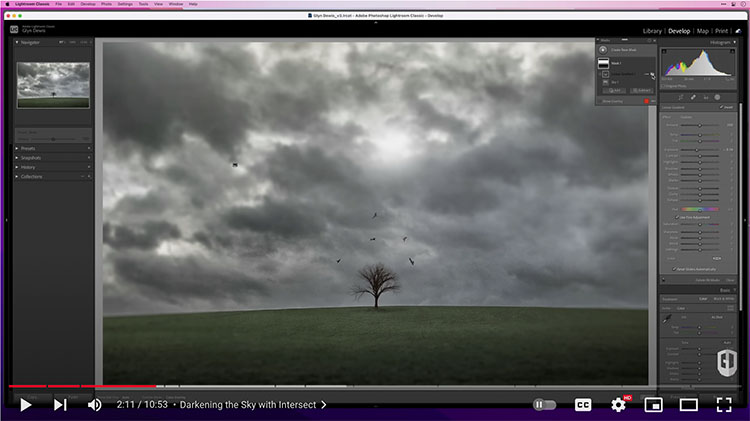Viewport: 750px width, 421px height.
Task: Click the Auto tone button
Action: 727,343
